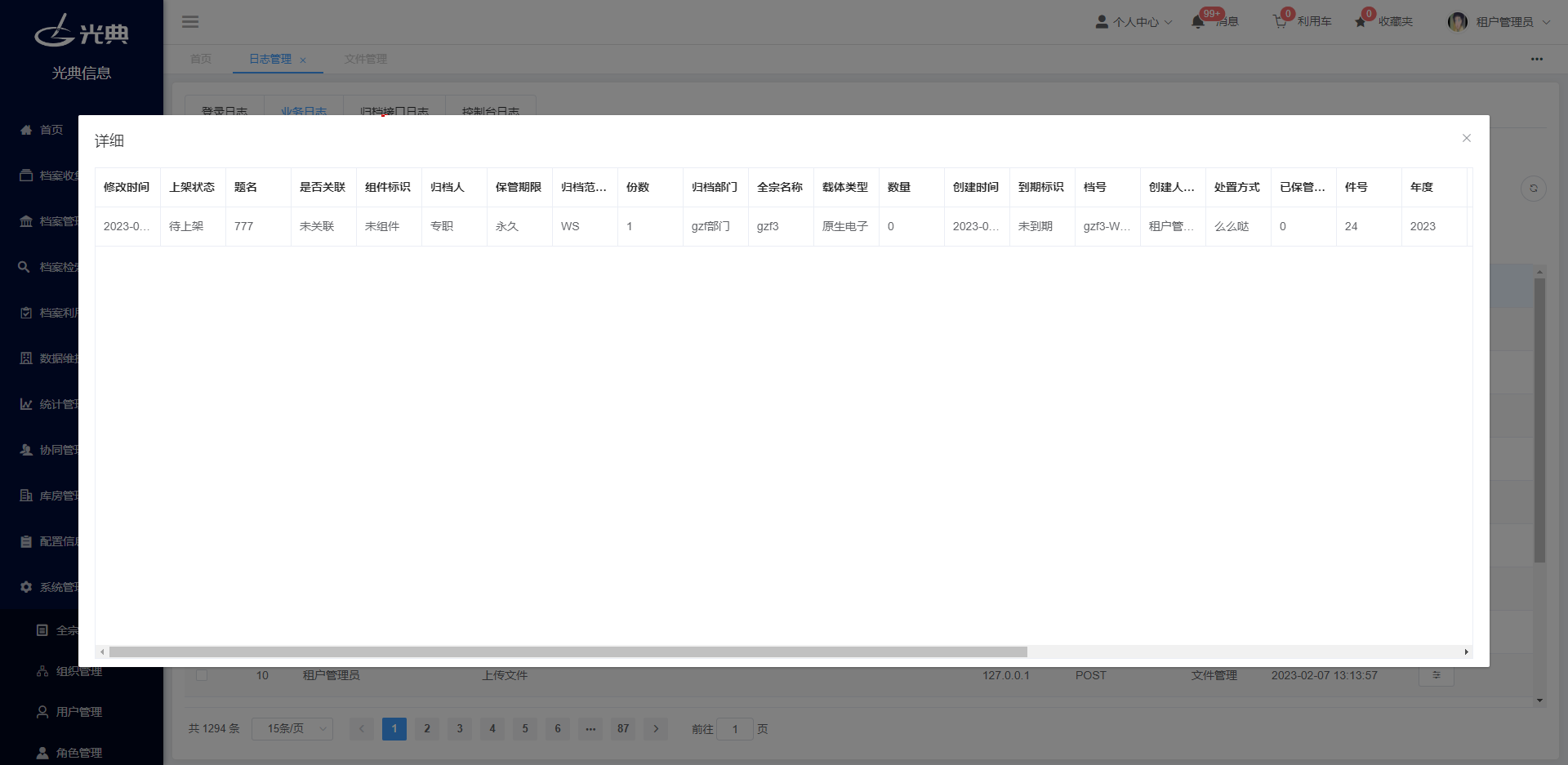Click the background page vertical scrollbar
The width and height of the screenshot is (1568, 765).
click(1539, 420)
